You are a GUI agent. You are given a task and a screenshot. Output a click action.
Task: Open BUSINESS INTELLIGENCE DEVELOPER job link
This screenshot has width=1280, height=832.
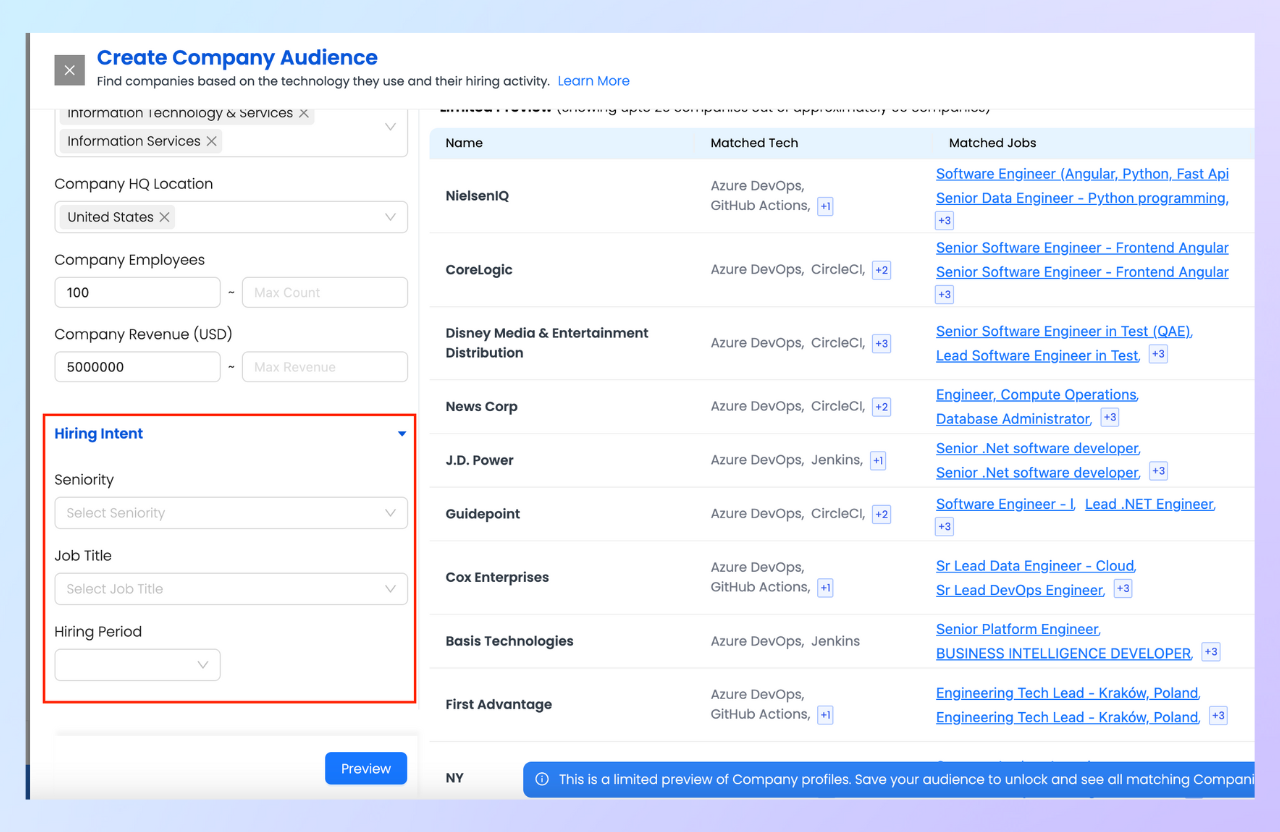1063,653
